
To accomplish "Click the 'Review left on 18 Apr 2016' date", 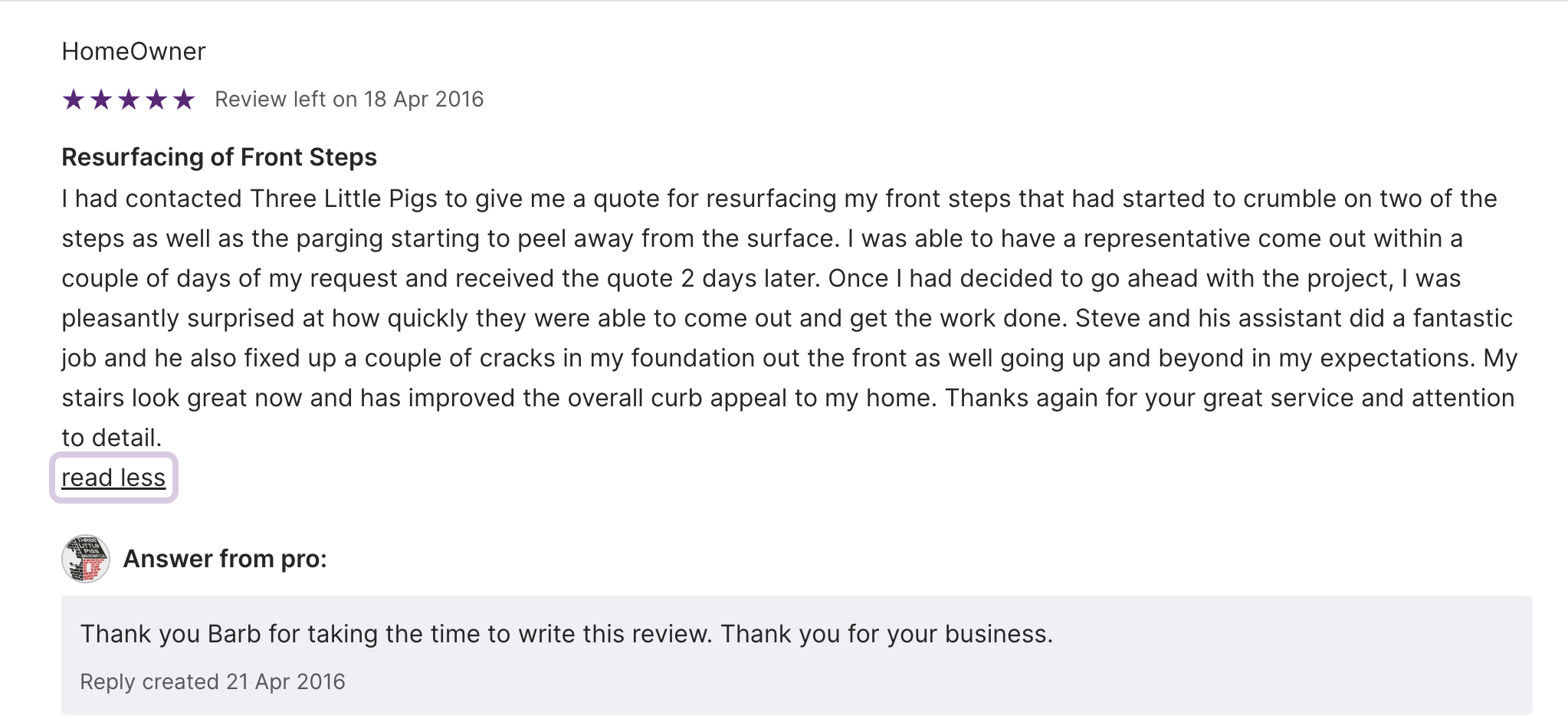I will (349, 100).
